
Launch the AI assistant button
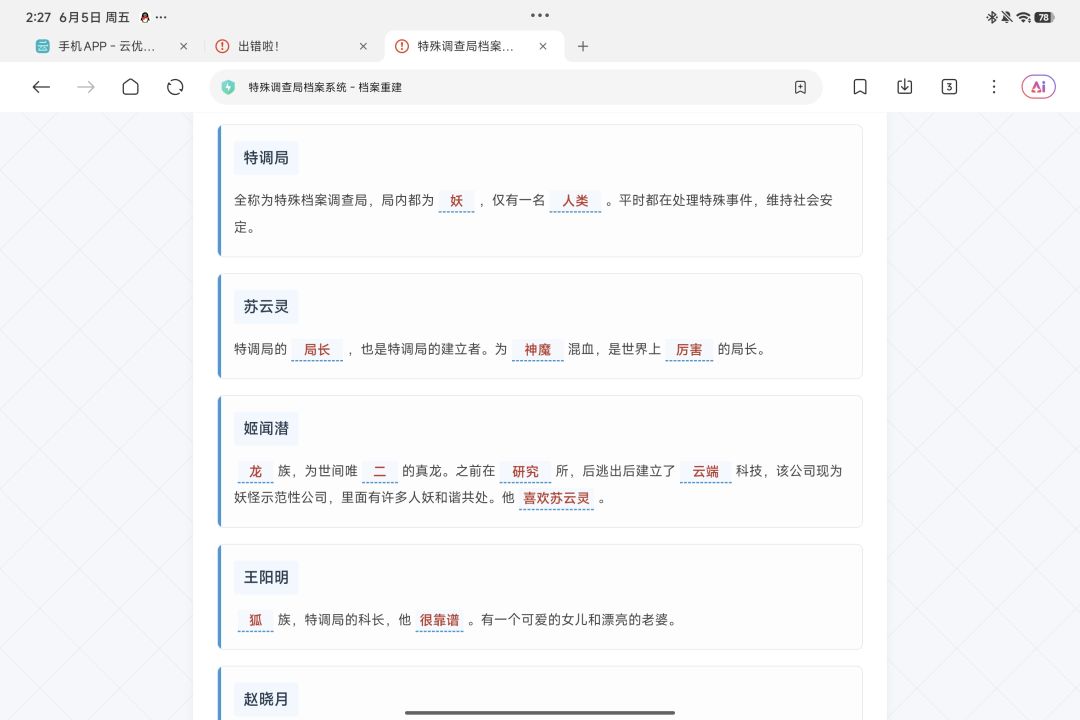pyautogui.click(x=1039, y=87)
